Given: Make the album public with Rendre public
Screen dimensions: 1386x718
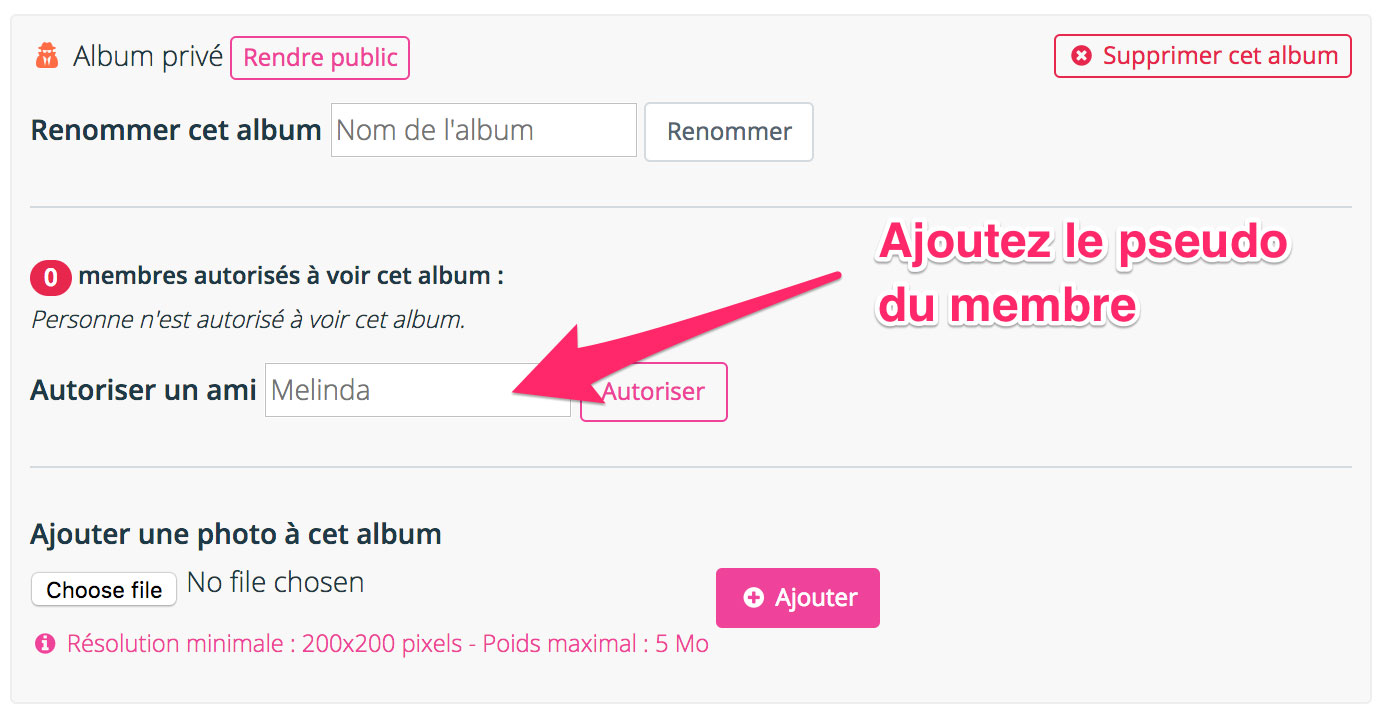Looking at the screenshot, I should 320,58.
